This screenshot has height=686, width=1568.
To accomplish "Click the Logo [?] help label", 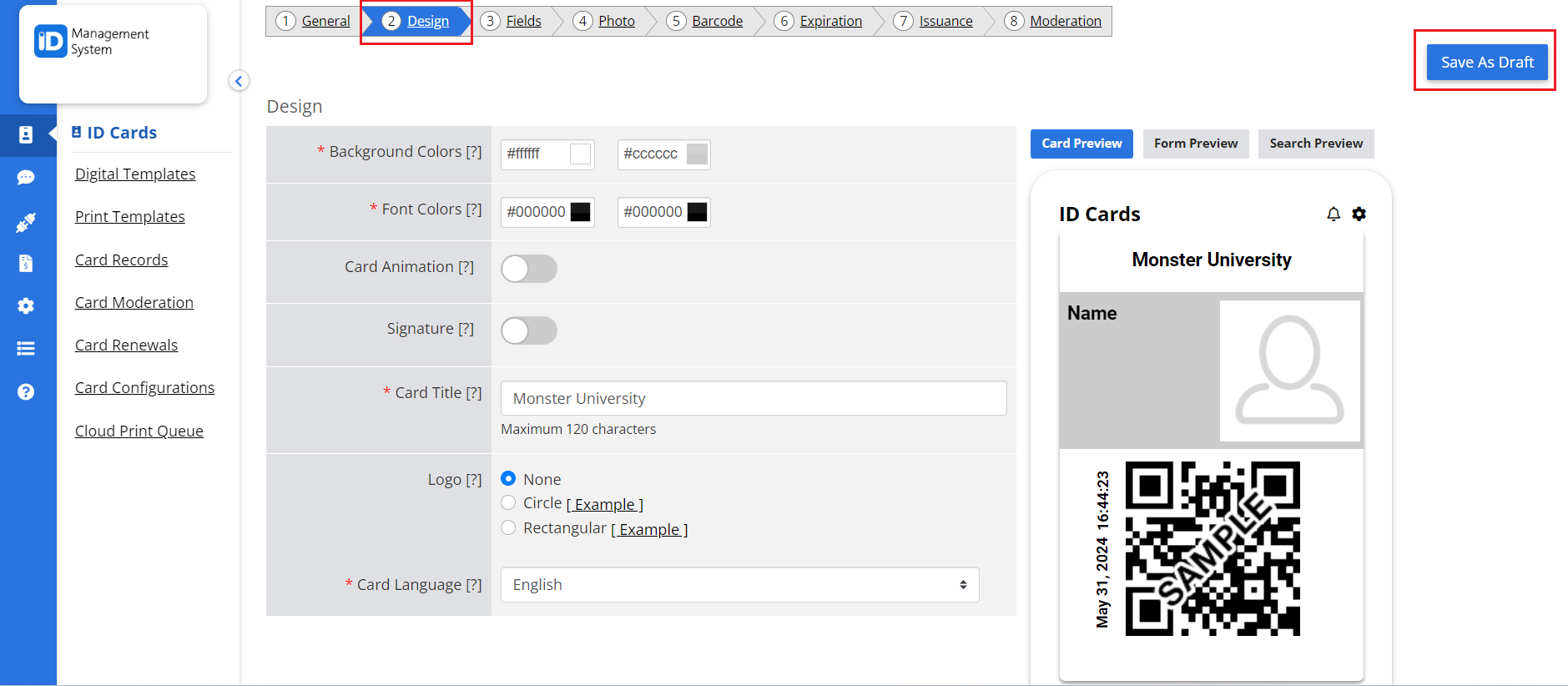I will pyautogui.click(x=455, y=479).
